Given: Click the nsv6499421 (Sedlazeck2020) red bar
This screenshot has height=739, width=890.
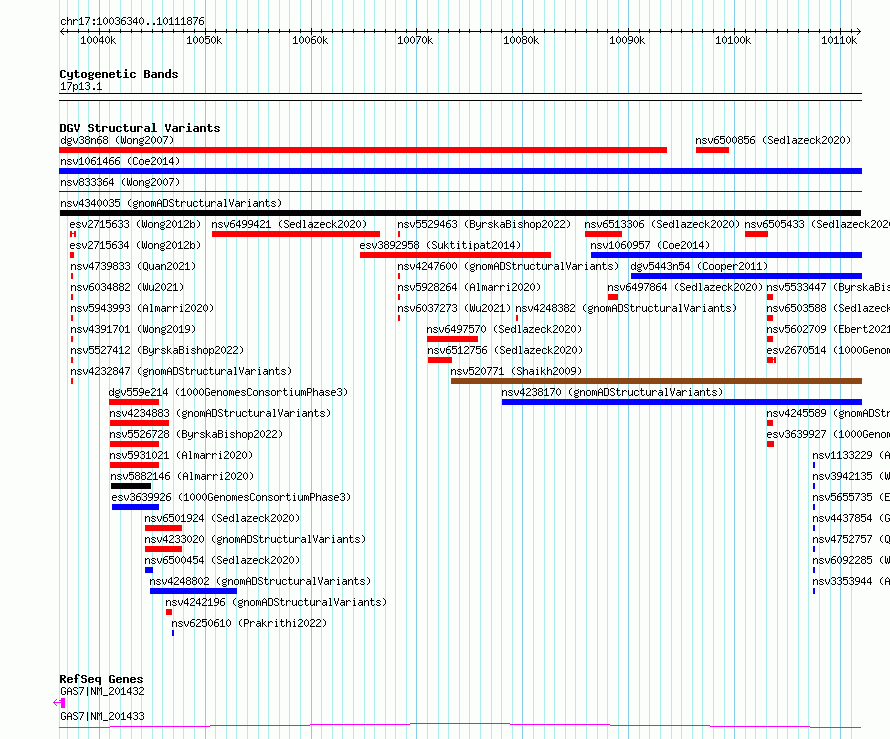Looking at the screenshot, I should [296, 234].
